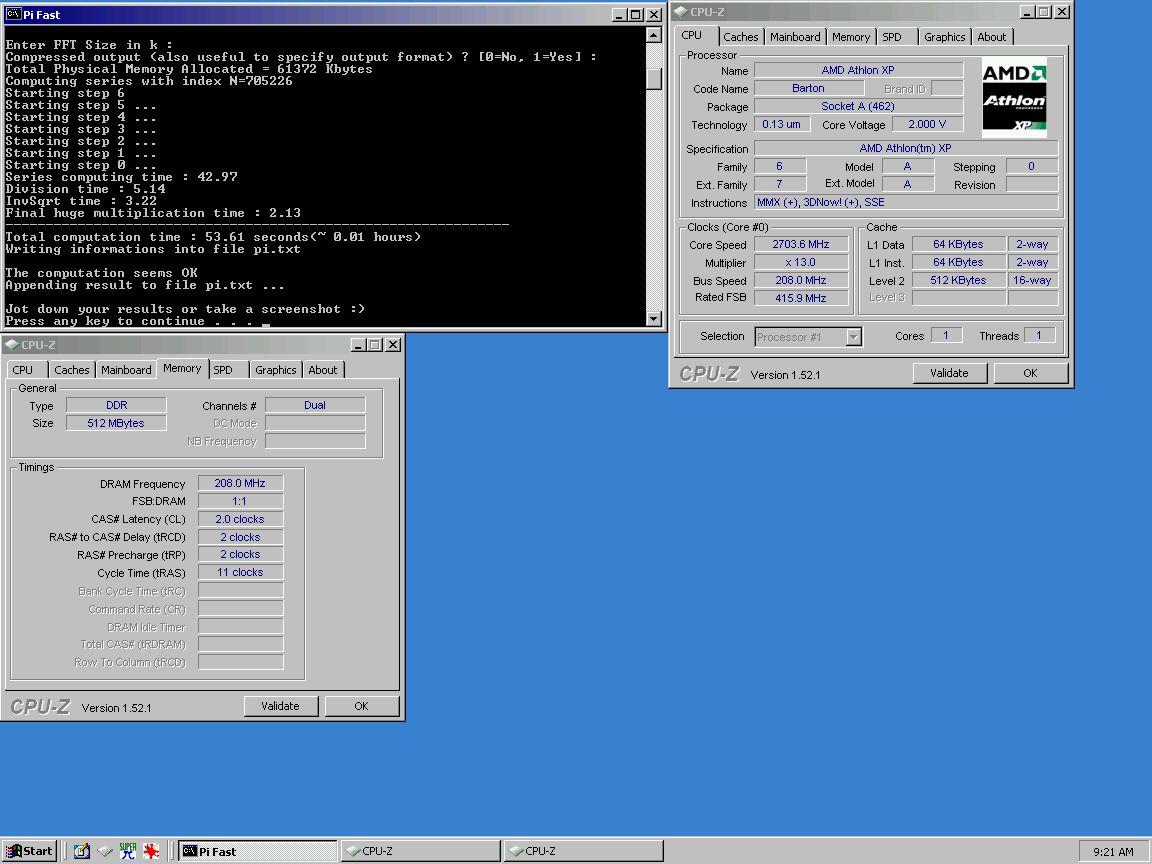This screenshot has height=864, width=1152.
Task: Close the Pi Fast console window
Action: pyautogui.click(x=654, y=14)
